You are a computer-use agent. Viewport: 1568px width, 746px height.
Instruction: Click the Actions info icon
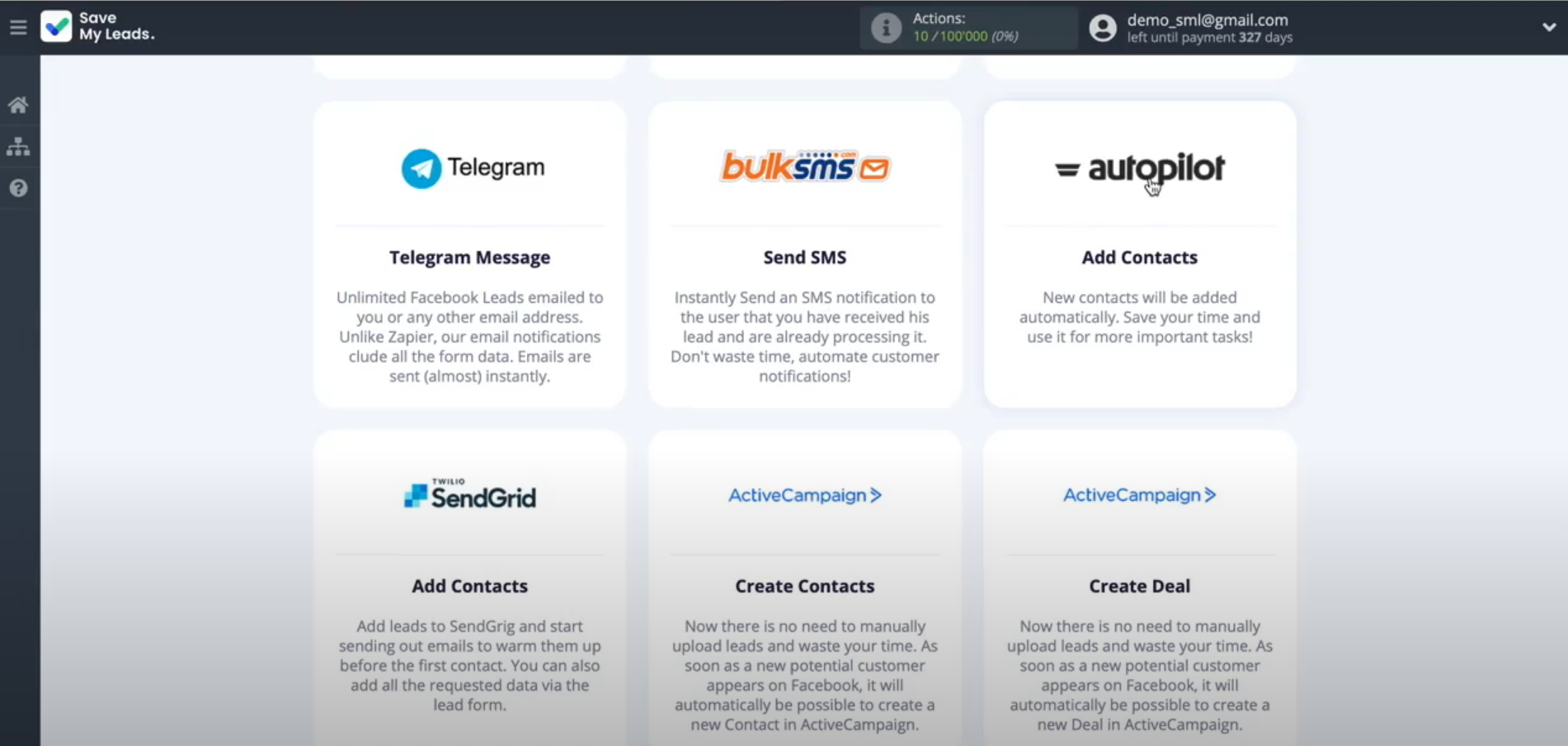point(886,27)
